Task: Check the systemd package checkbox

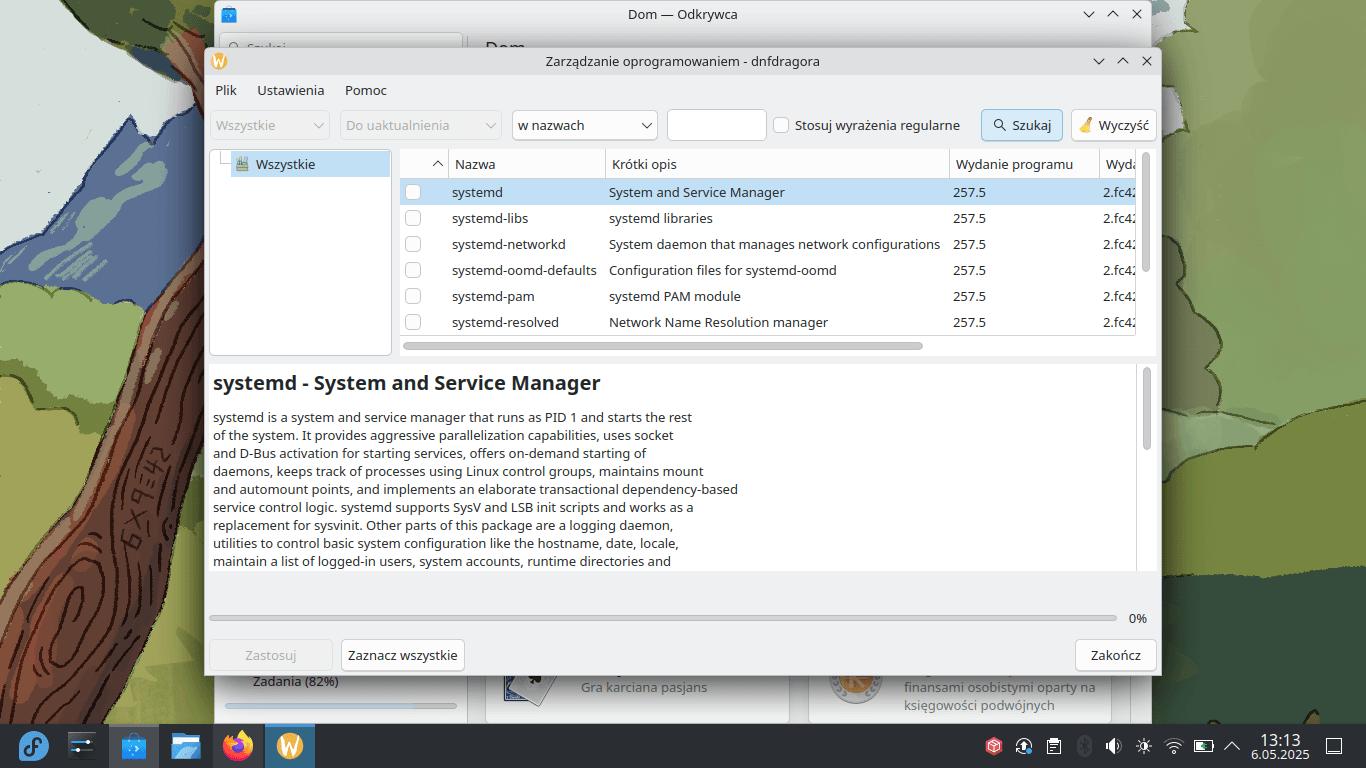Action: coord(413,192)
